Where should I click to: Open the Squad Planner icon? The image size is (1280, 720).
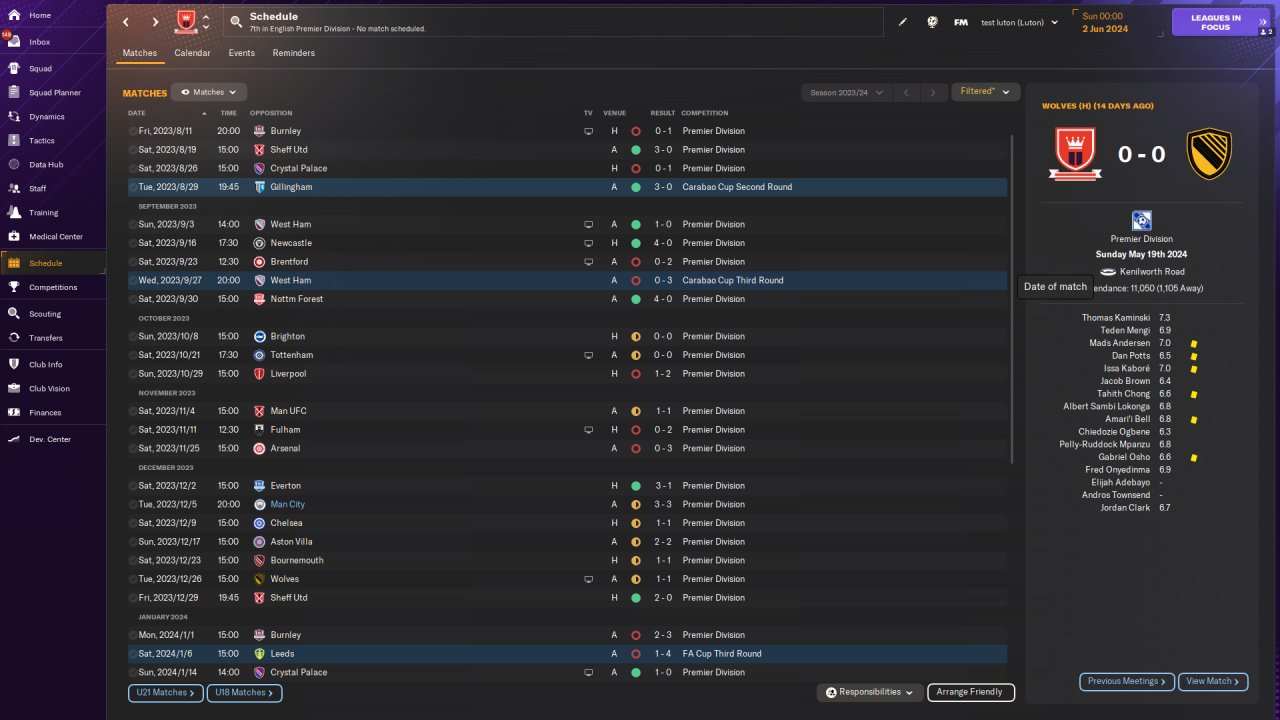click(x=14, y=93)
